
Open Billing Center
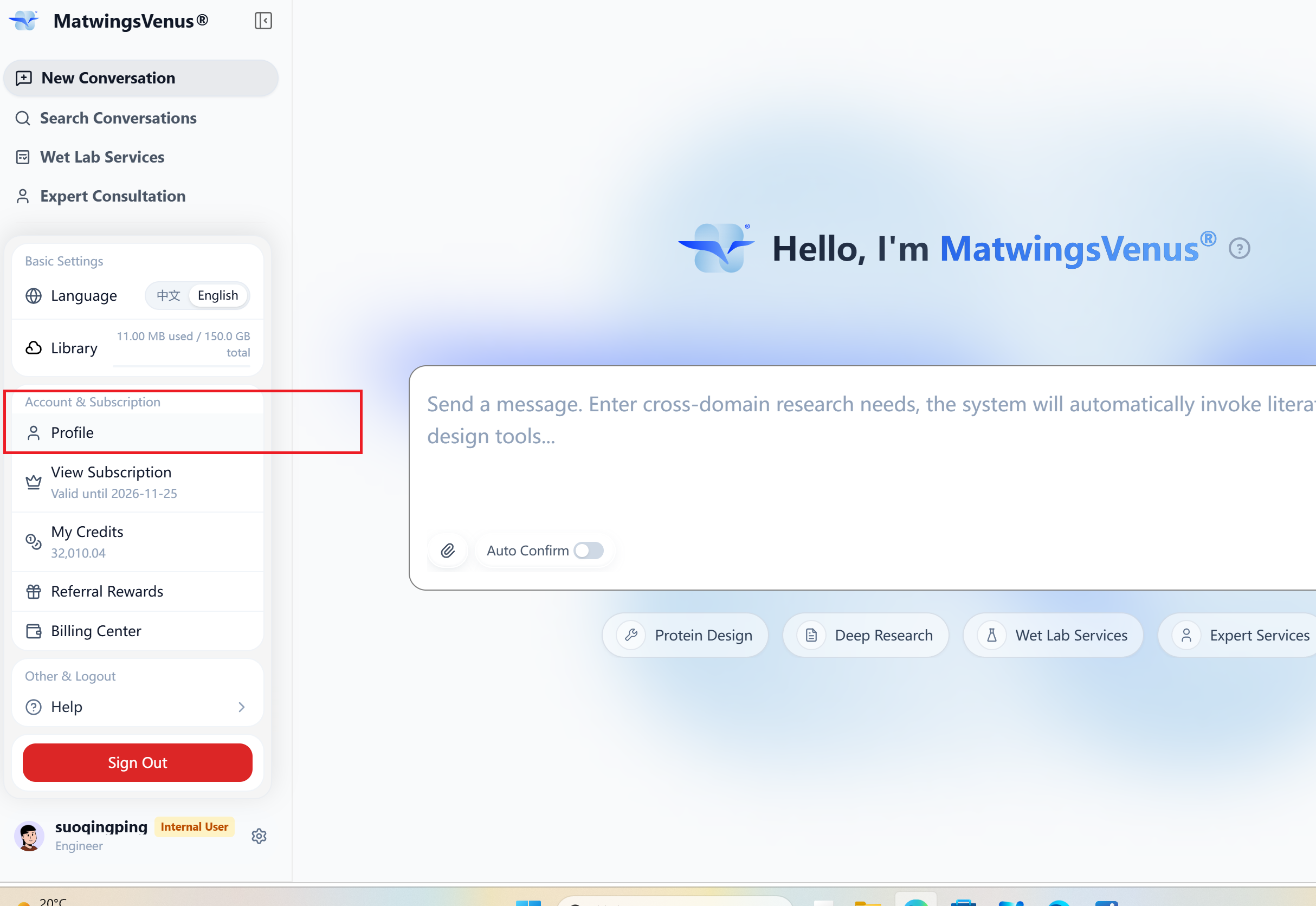[x=137, y=631]
